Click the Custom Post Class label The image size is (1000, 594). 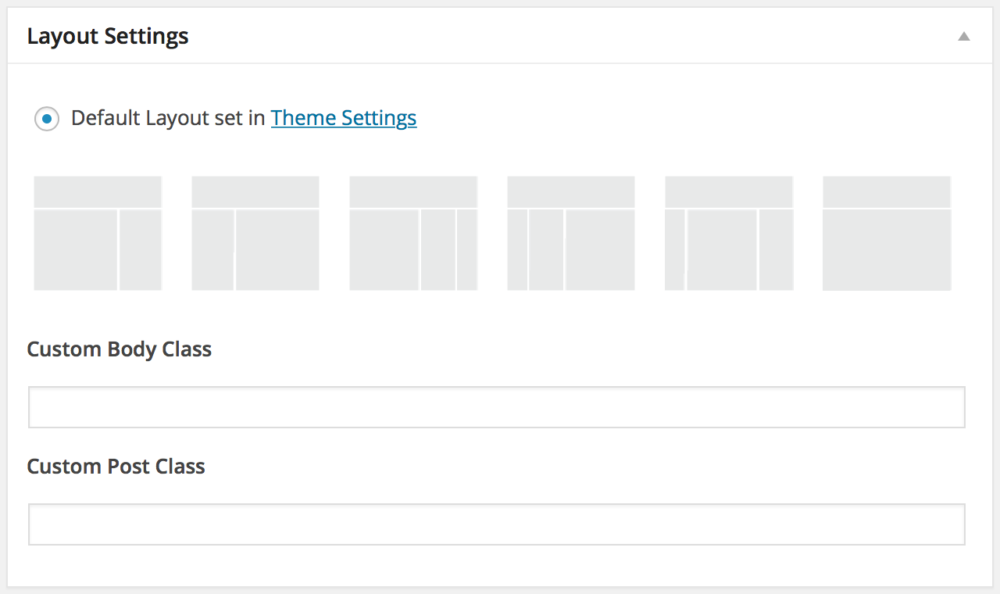[116, 466]
